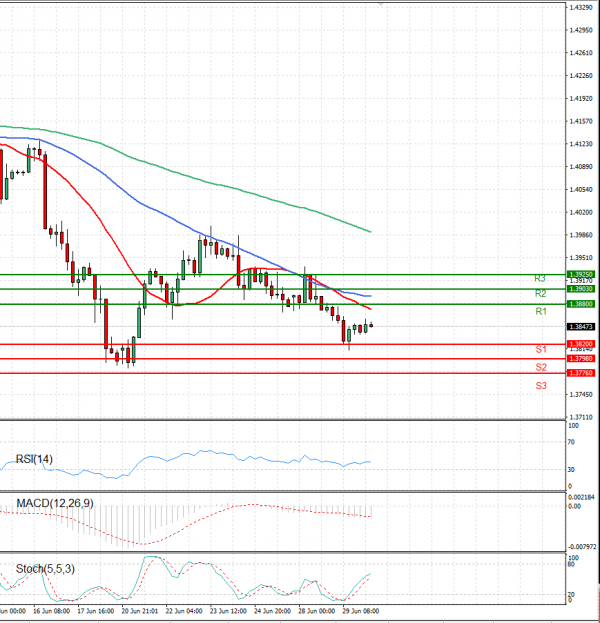
Task: Click the 17 Jun 16:00 time label
Action: pos(95,611)
